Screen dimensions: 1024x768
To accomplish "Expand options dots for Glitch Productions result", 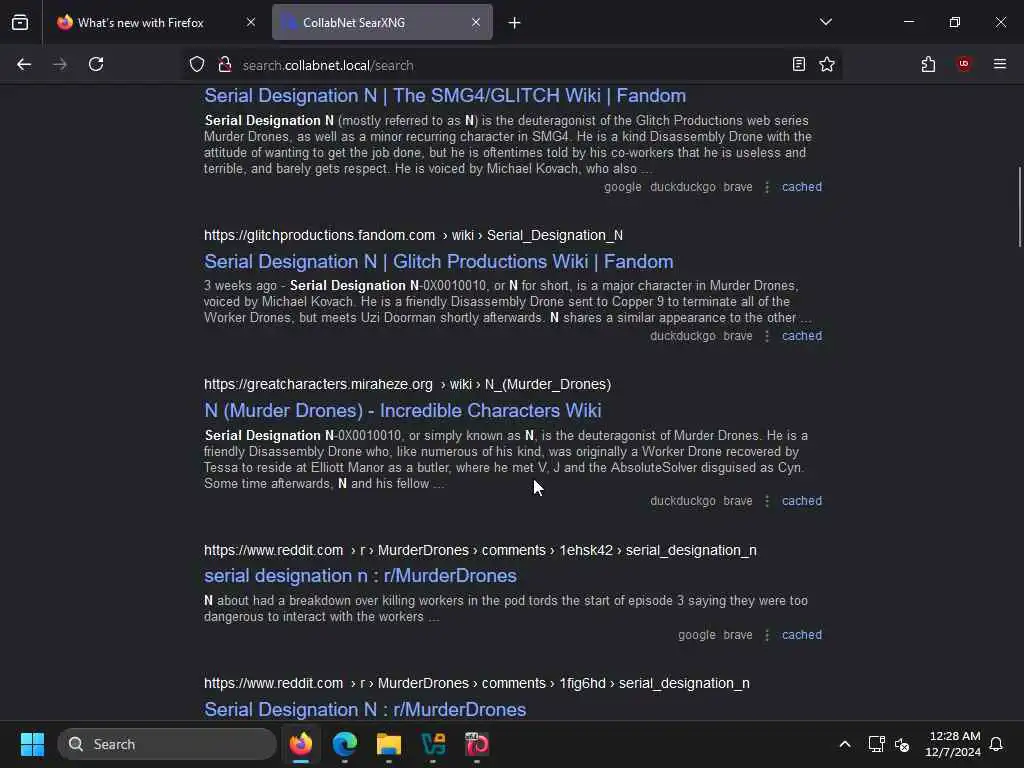I will (767, 336).
